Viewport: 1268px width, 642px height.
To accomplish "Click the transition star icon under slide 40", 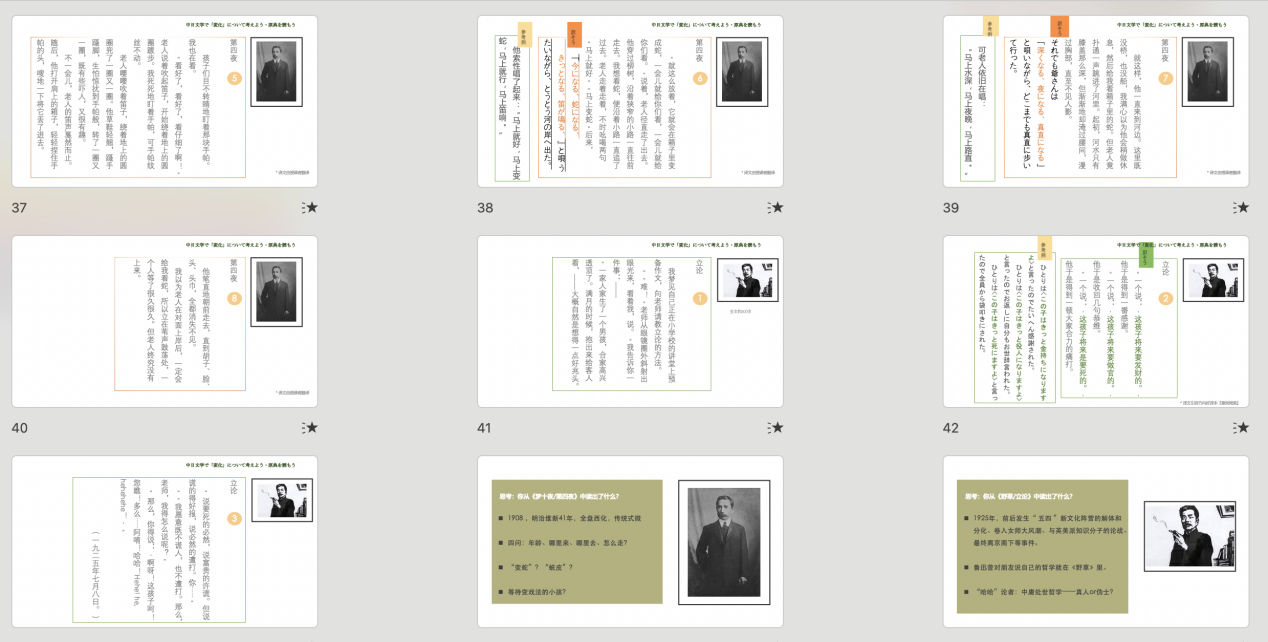I will coord(310,428).
